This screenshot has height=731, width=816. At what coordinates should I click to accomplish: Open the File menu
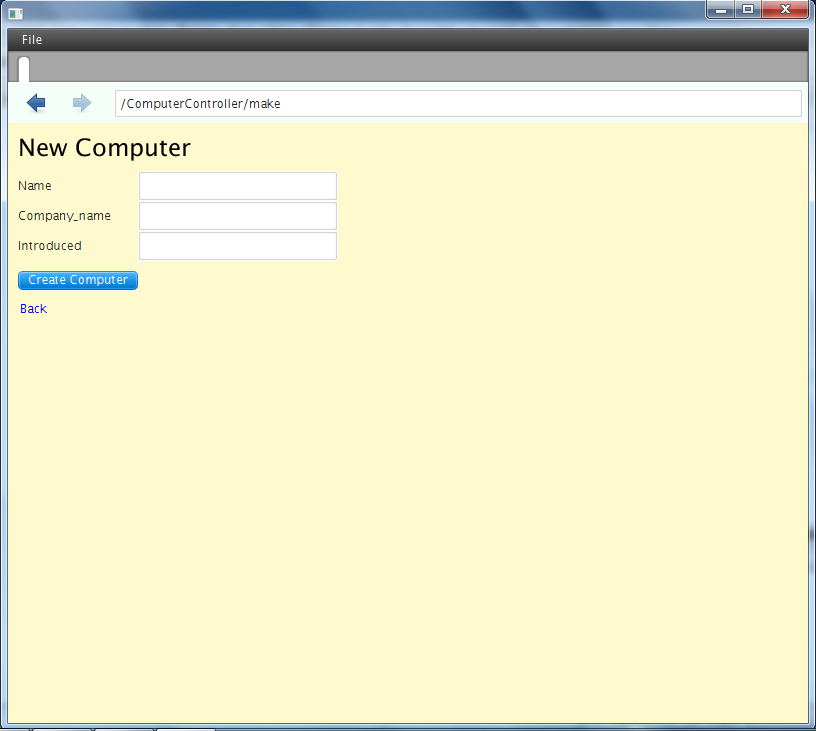coord(32,40)
